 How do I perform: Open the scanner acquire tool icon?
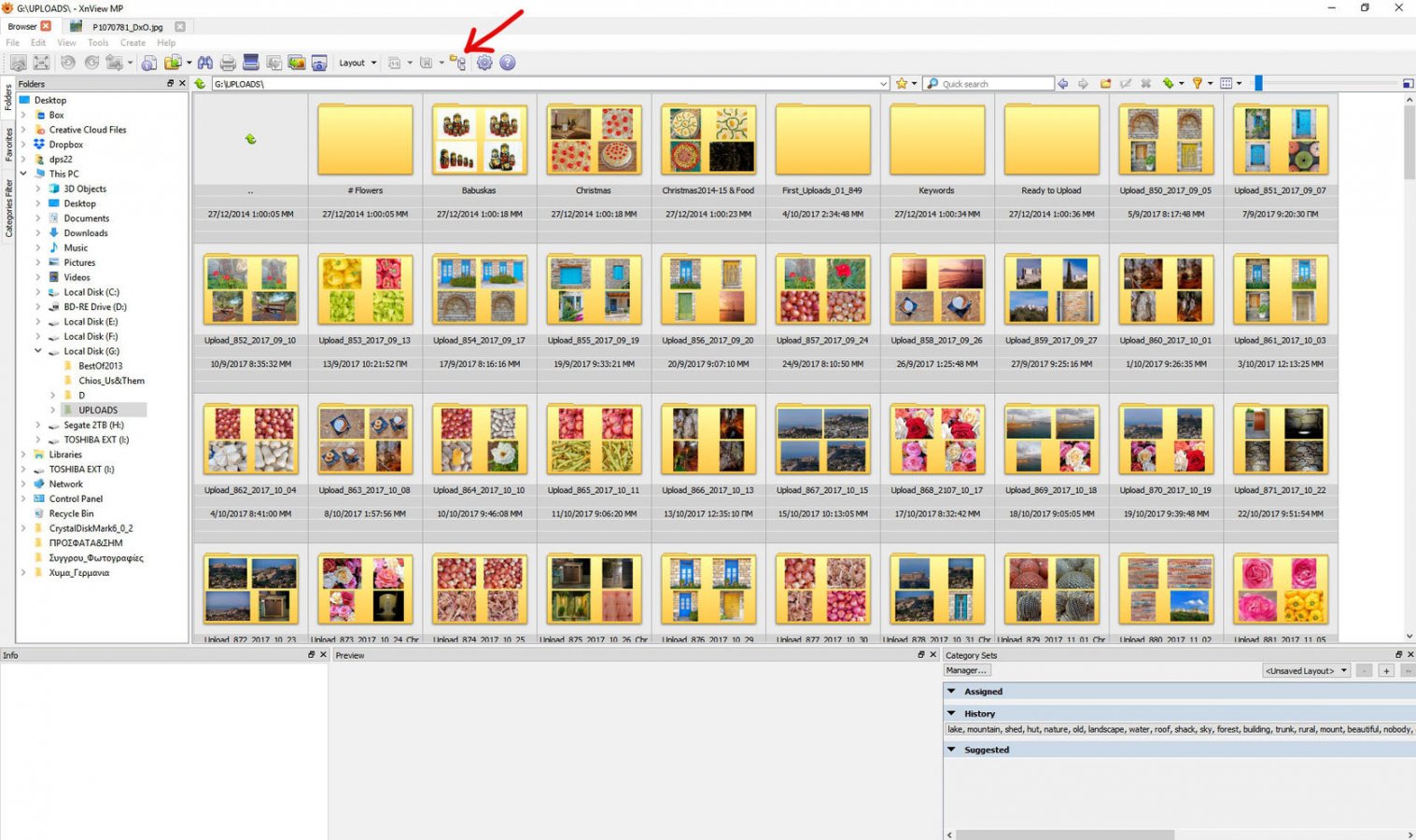pos(250,63)
